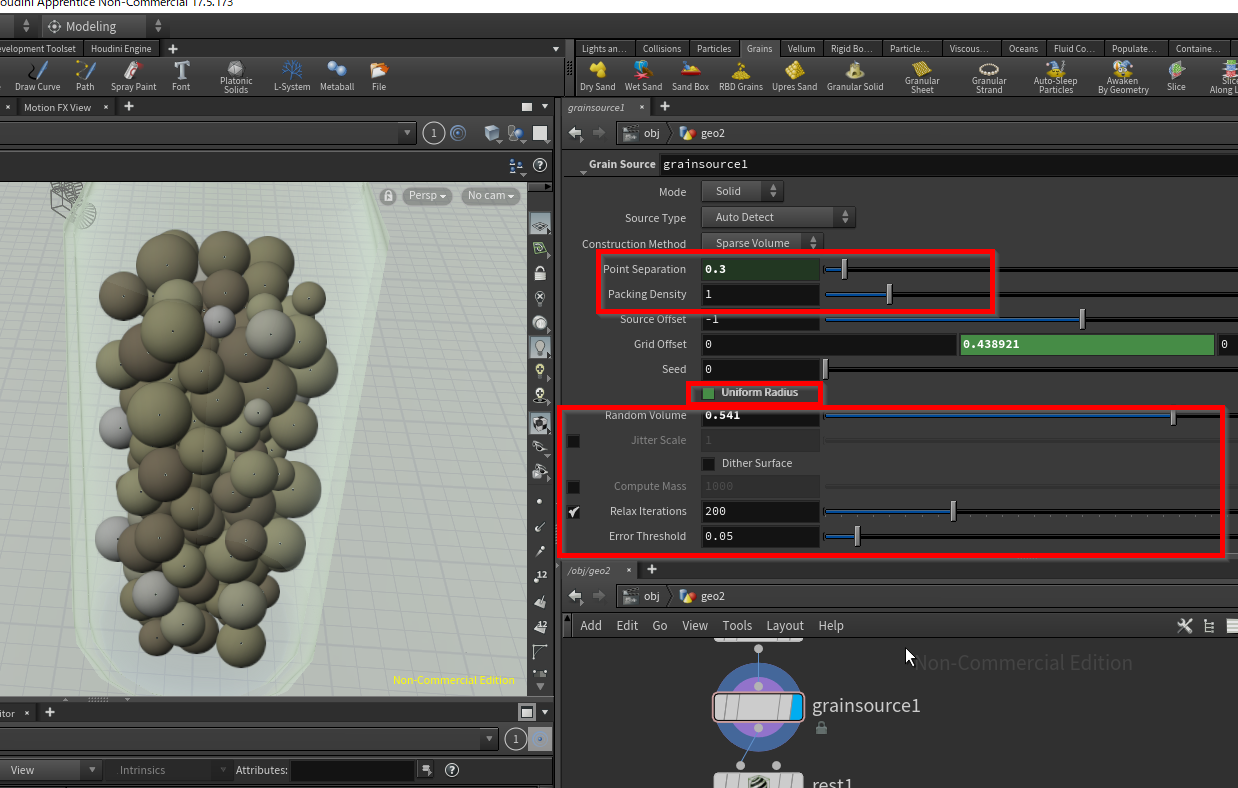Click the Random Volume slider handle
Image resolution: width=1238 pixels, height=788 pixels.
click(1173, 417)
